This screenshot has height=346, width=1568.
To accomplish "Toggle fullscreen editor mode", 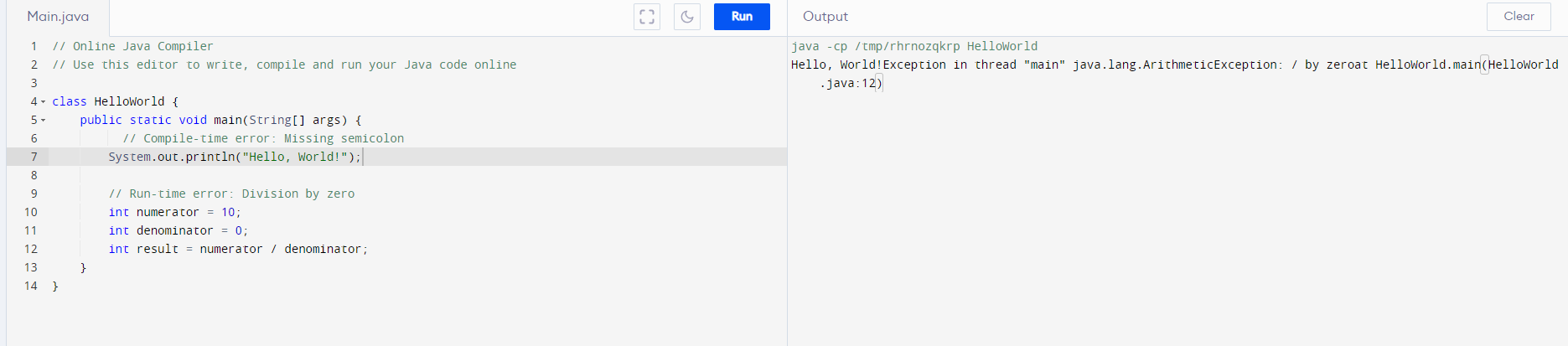I will (x=646, y=17).
